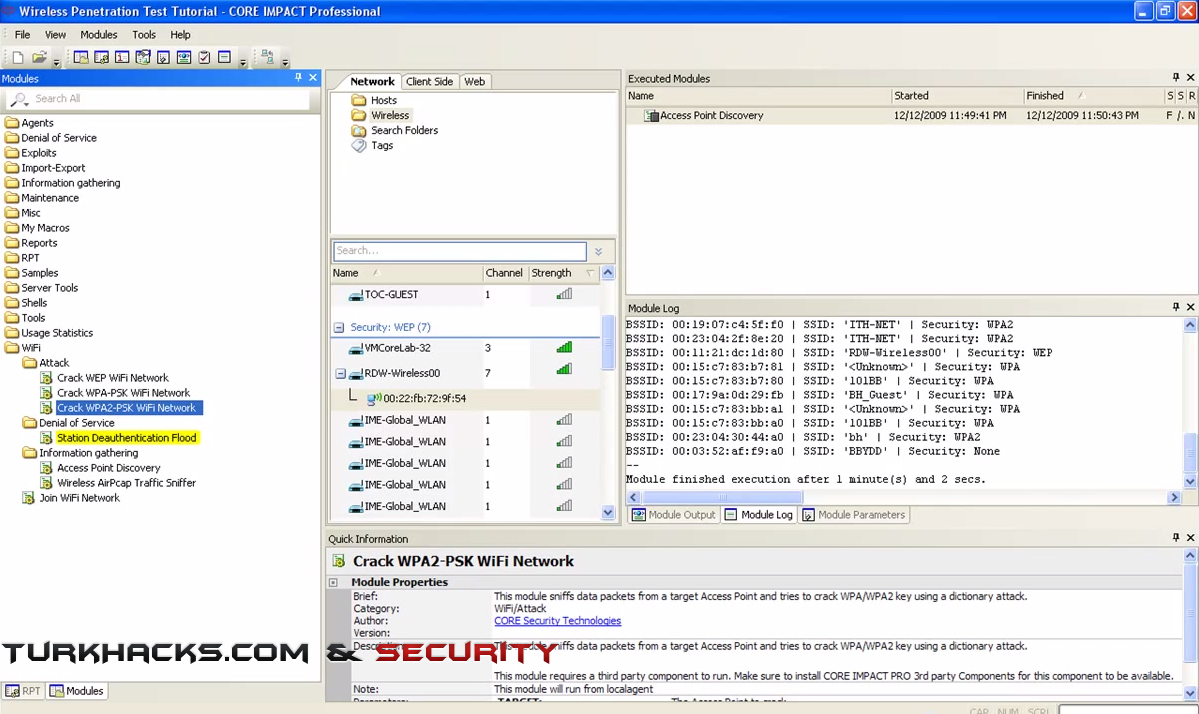
Task: Switch to the Client Side tab
Action: click(429, 82)
